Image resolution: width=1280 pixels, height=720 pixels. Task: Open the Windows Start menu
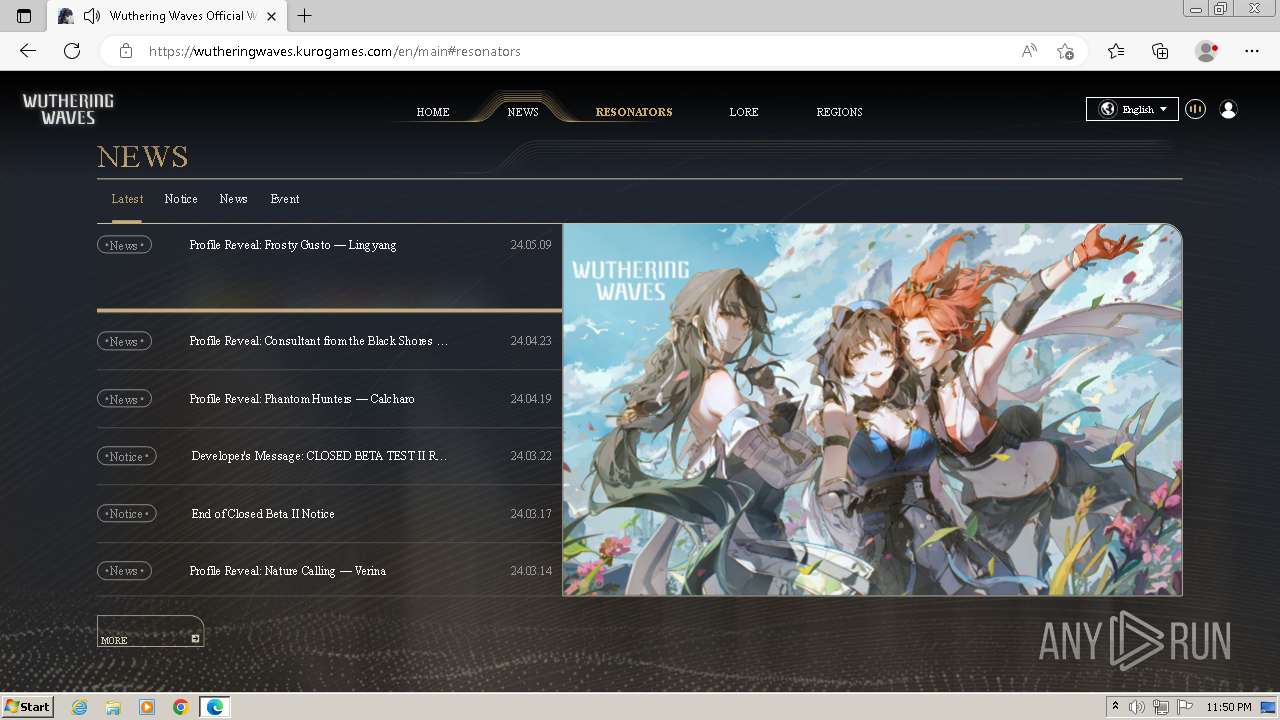click(28, 707)
